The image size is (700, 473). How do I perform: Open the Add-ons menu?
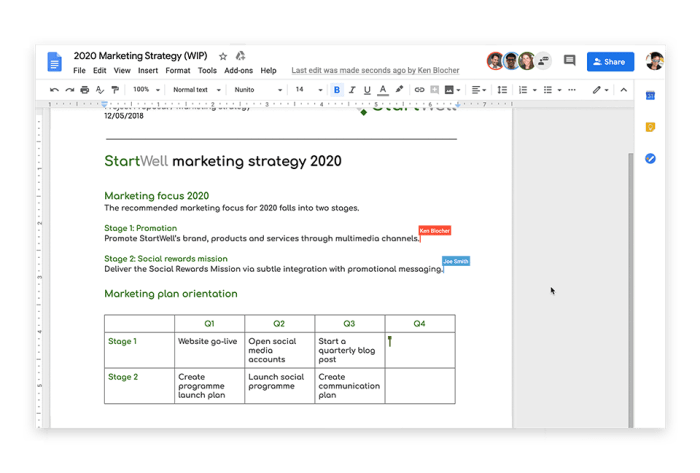(238, 71)
